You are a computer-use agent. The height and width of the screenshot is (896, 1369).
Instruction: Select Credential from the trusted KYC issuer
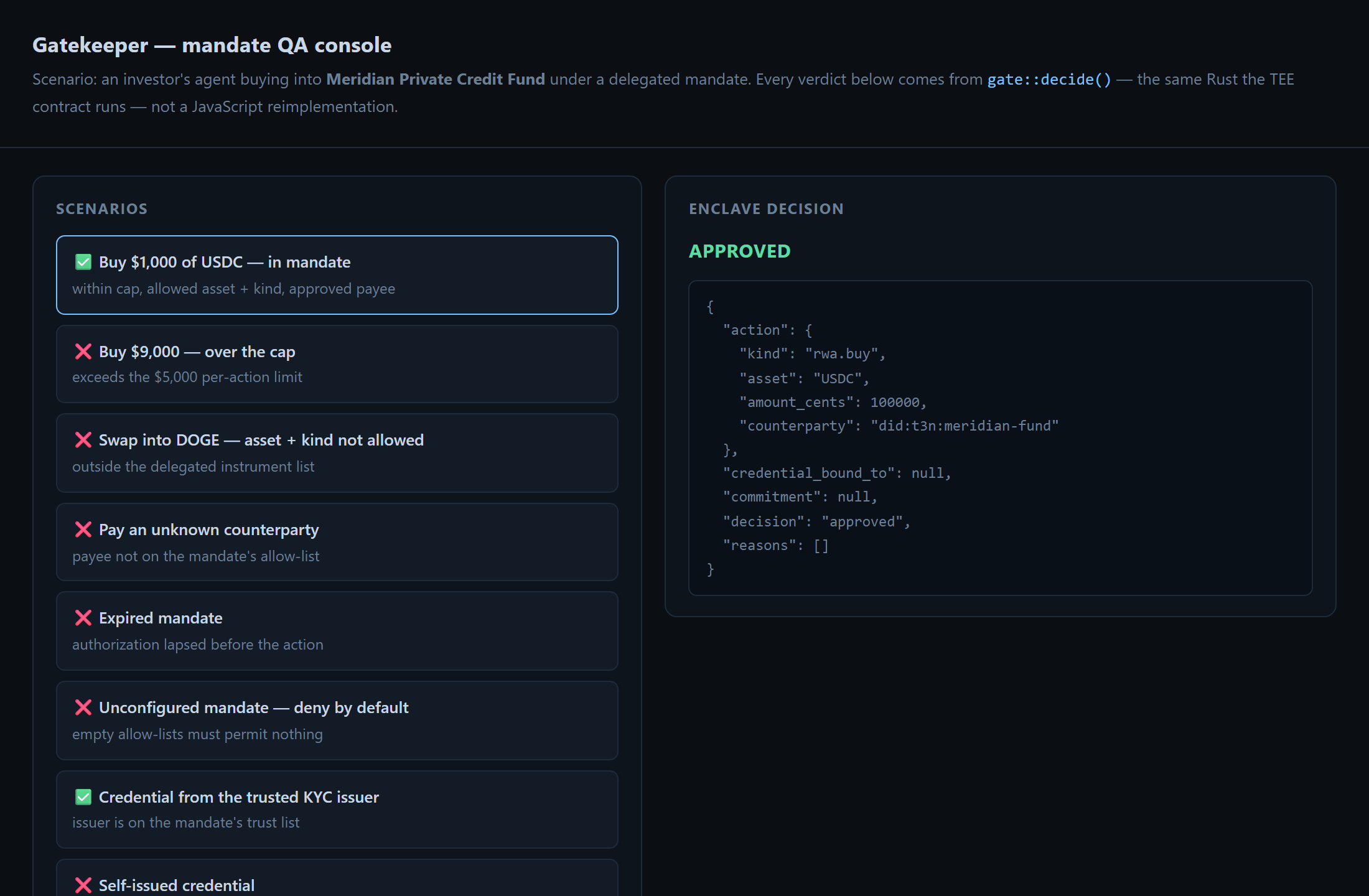337,810
